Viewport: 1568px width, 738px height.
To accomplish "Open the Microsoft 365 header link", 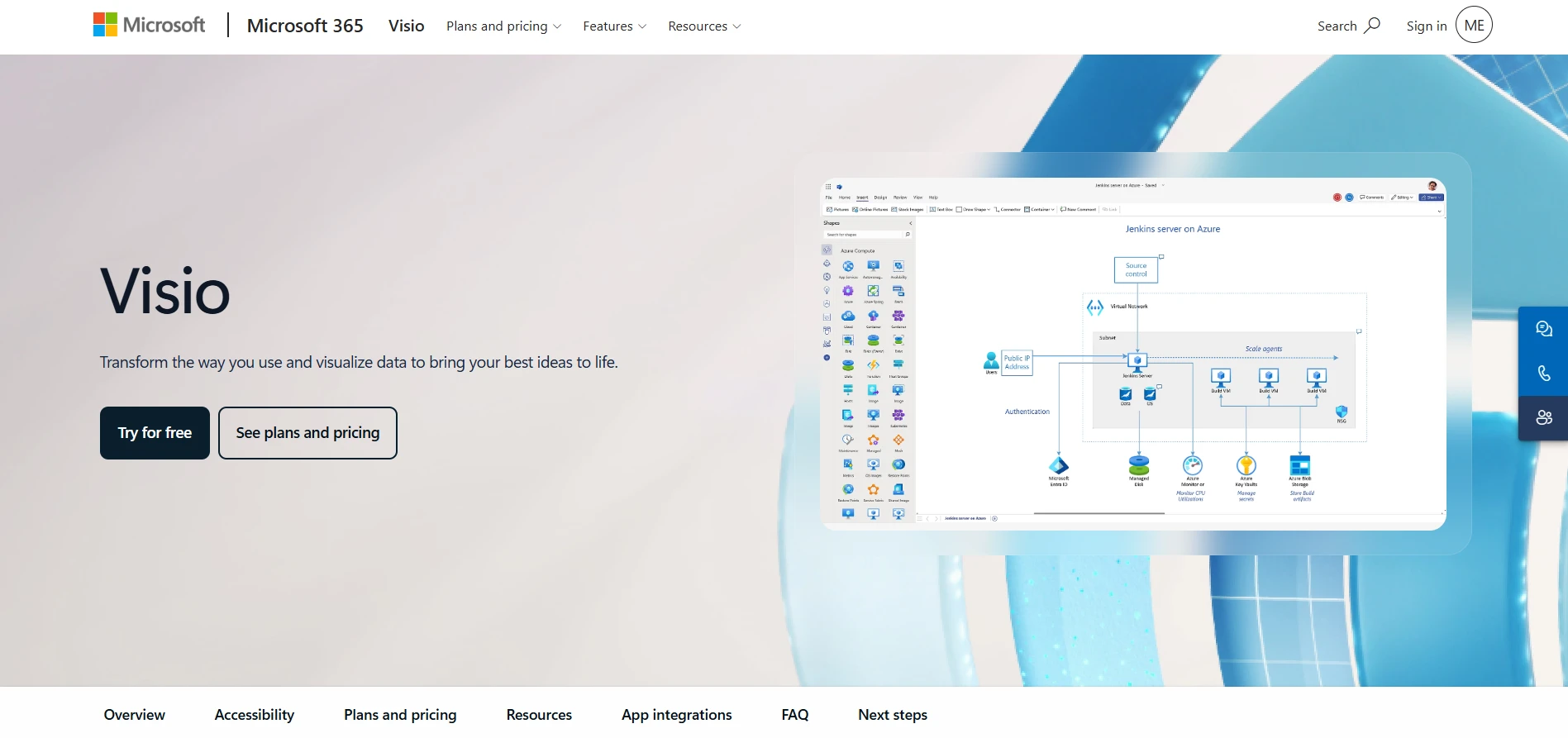I will click(x=305, y=26).
